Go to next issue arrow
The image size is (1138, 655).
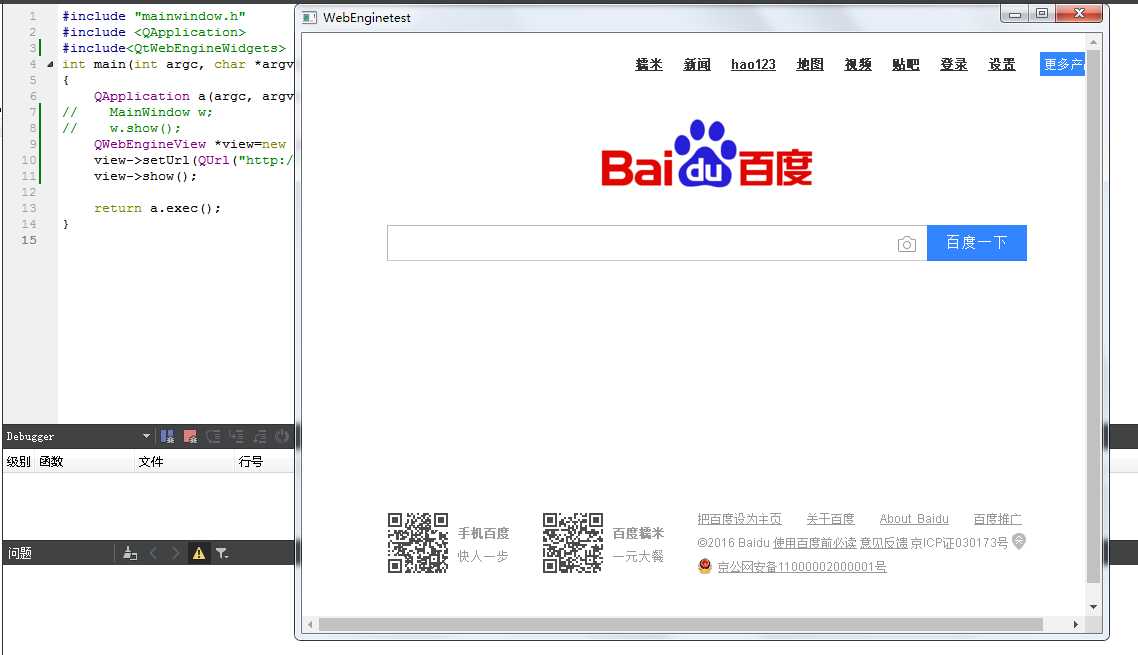[176, 553]
